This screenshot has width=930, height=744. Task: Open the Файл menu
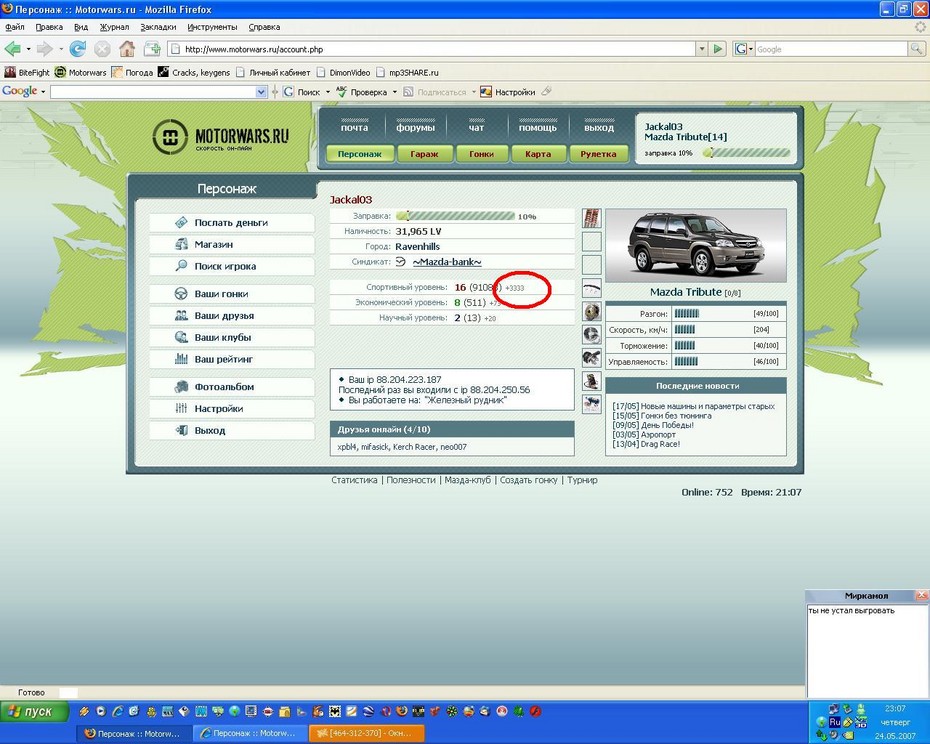(15, 27)
